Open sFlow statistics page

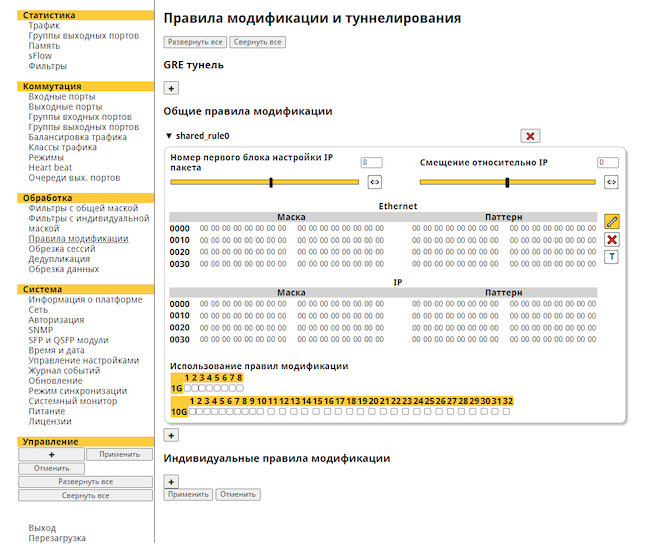(x=40, y=56)
